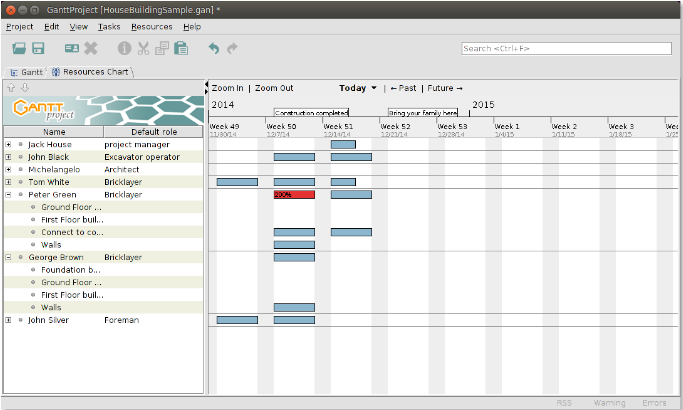Click the Properties info icon
The width and height of the screenshot is (683, 410).
pyautogui.click(x=124, y=48)
